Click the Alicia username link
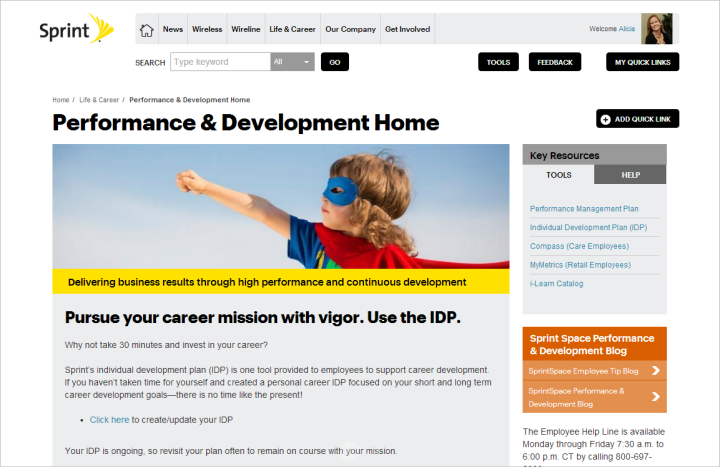This screenshot has width=720, height=467. pos(626,28)
